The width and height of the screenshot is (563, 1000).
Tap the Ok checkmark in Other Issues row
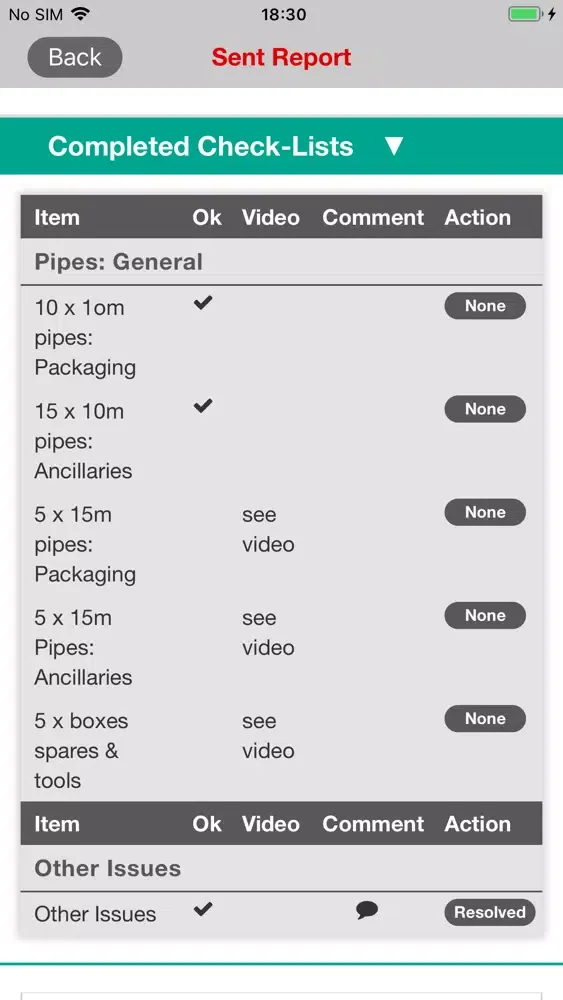203,909
